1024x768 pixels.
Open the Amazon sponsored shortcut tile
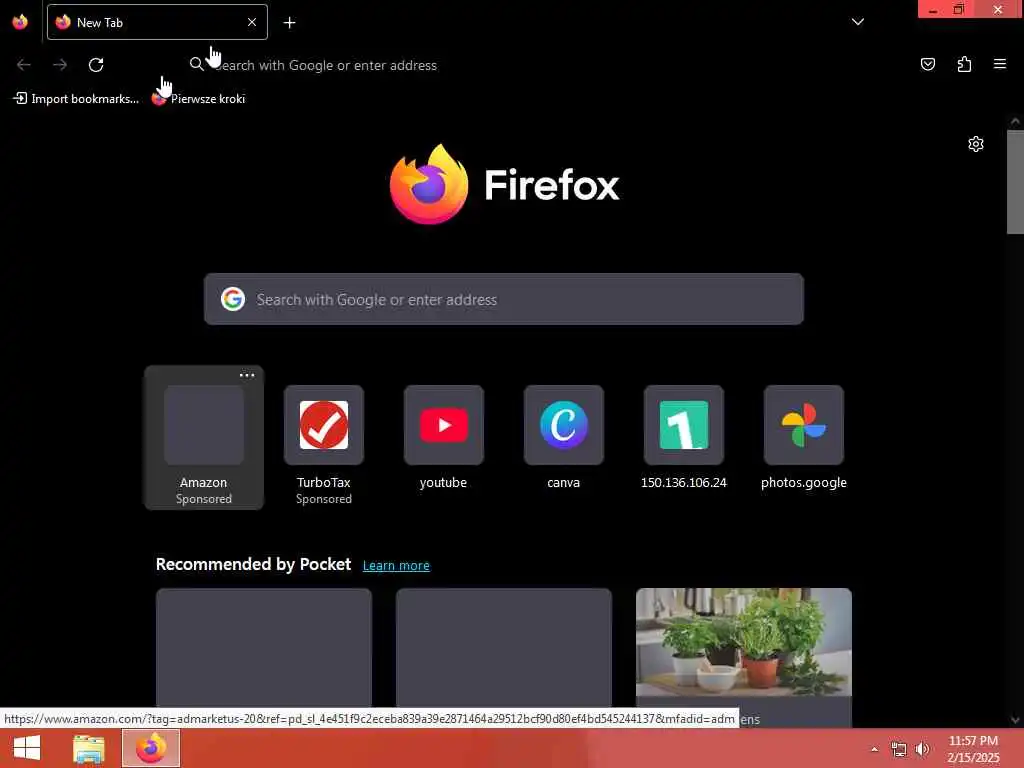204,438
